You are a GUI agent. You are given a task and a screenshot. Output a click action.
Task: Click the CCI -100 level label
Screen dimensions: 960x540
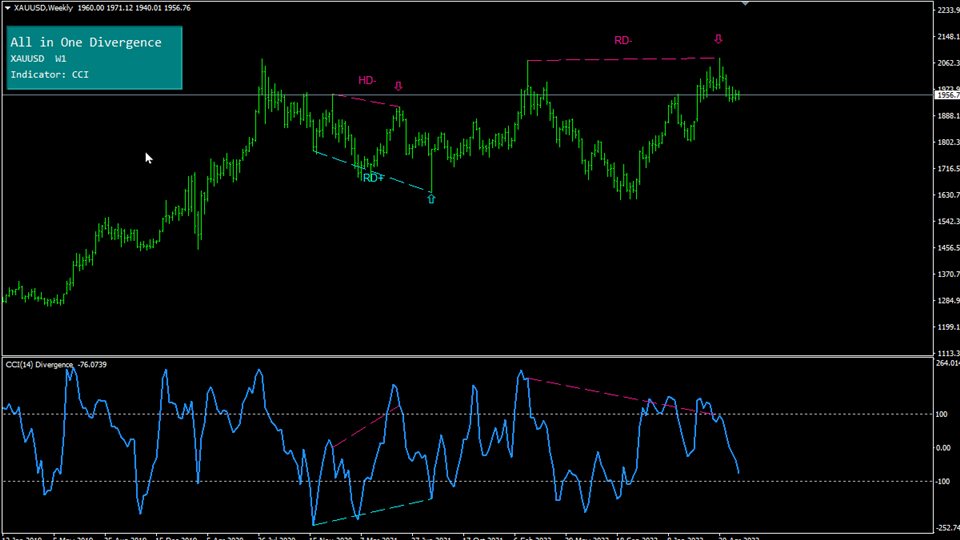tap(943, 482)
